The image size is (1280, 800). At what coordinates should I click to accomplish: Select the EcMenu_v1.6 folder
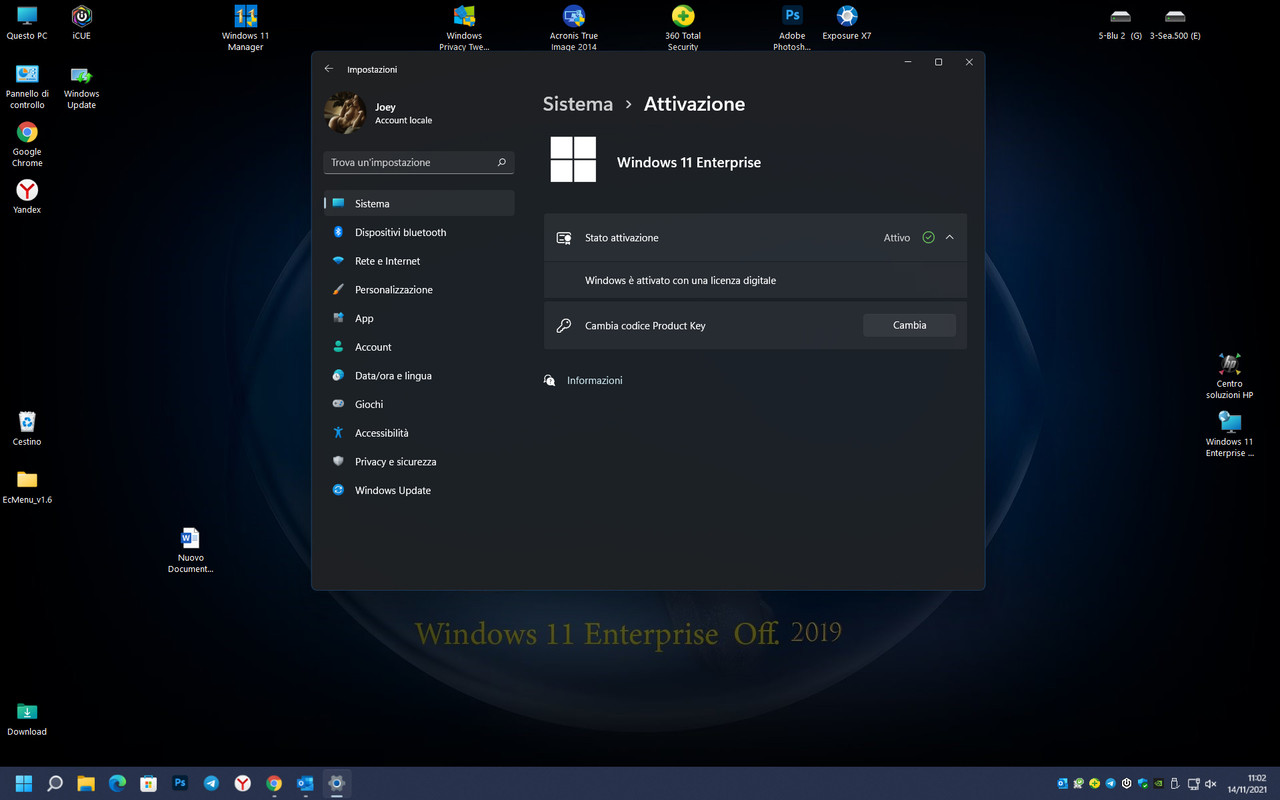tap(27, 486)
